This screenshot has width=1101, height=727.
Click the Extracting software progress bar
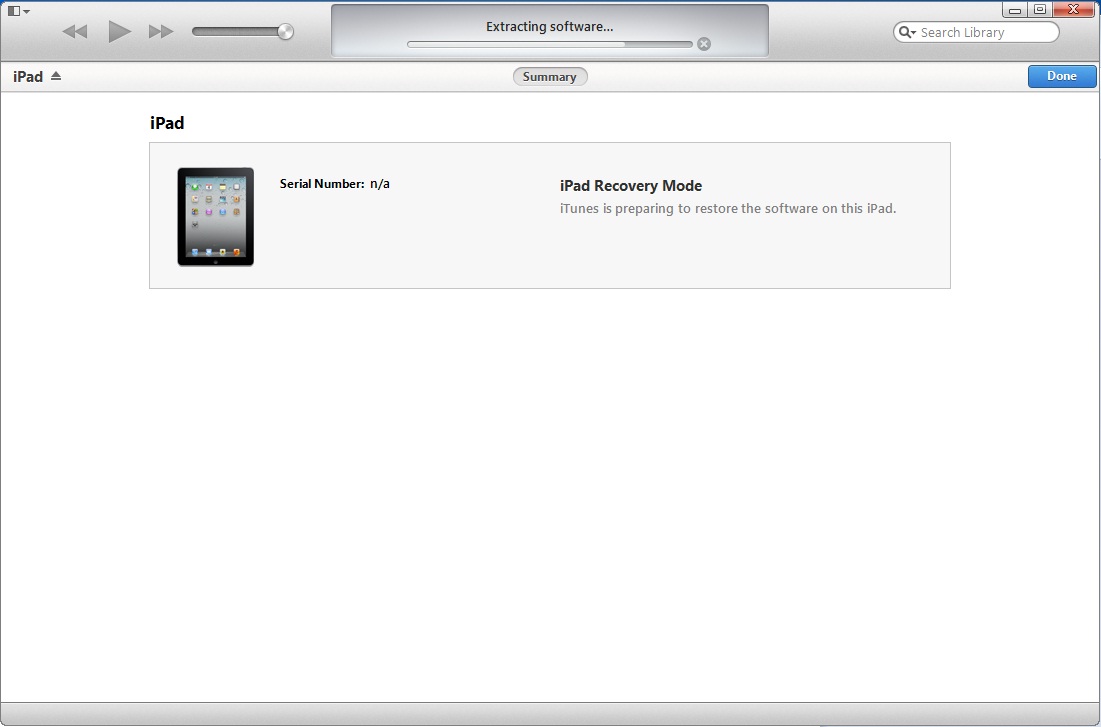[550, 44]
